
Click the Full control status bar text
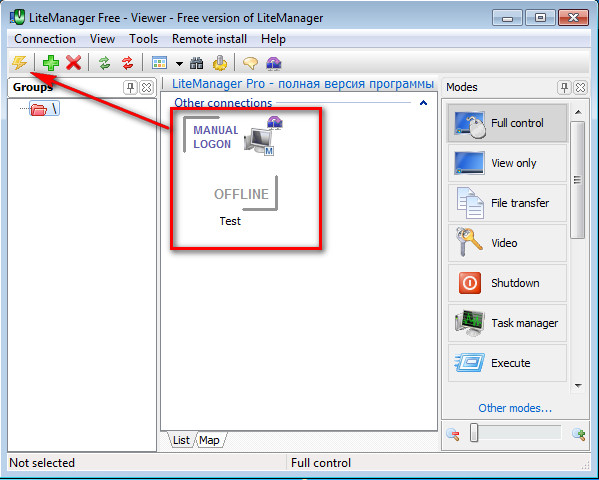pos(321,463)
